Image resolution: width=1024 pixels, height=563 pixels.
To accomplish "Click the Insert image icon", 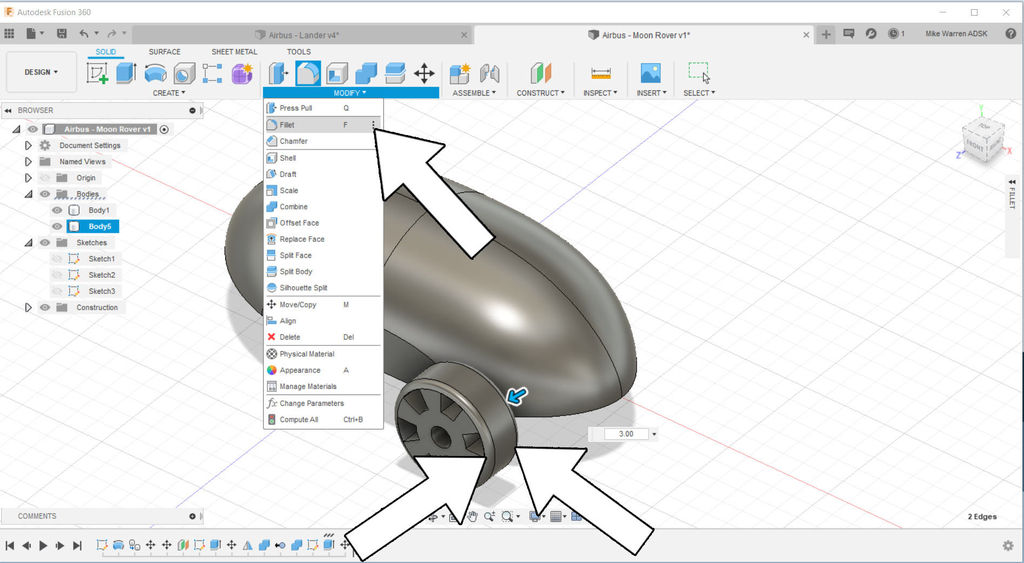I will tap(650, 73).
